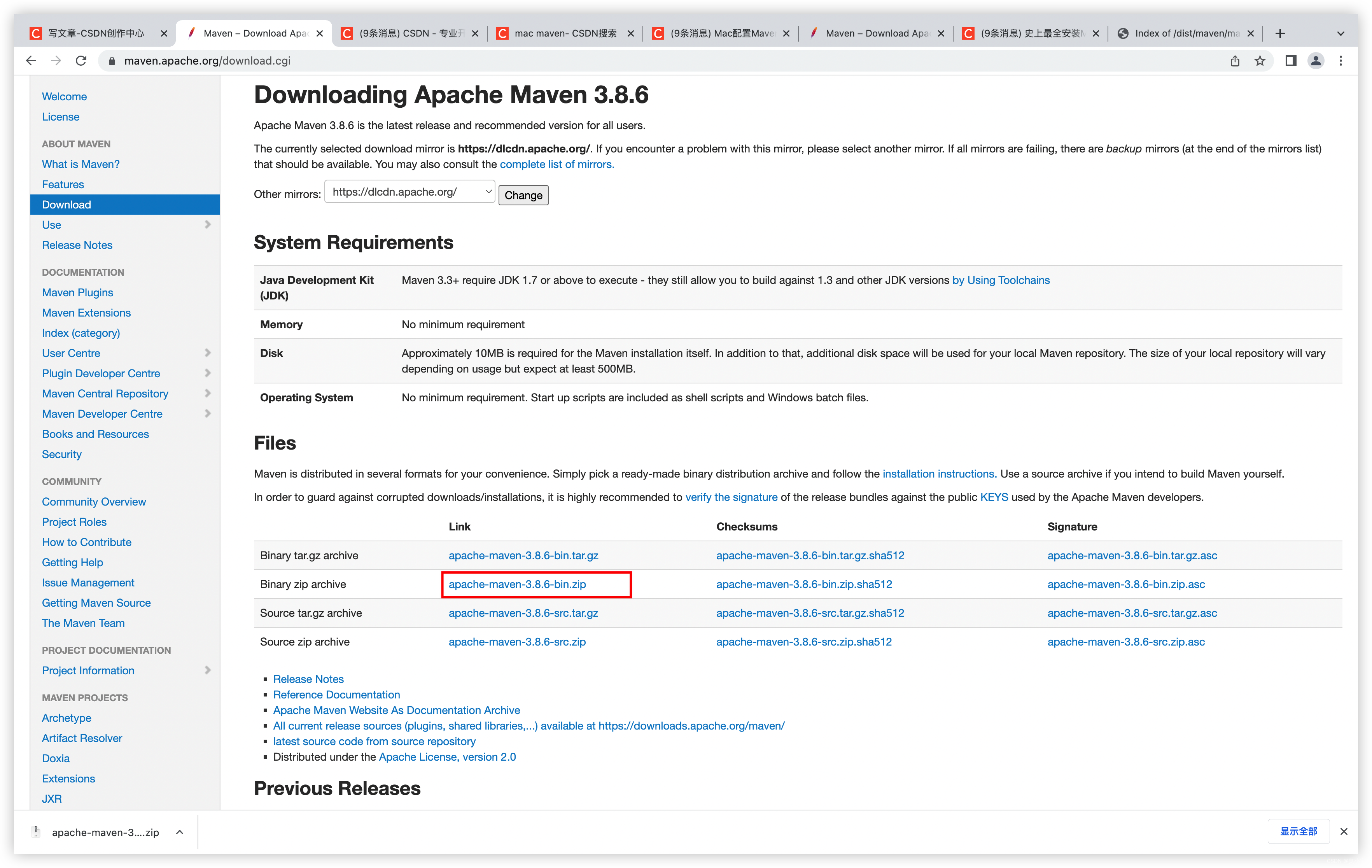Close the downloads bar
The width and height of the screenshot is (1372, 868).
coord(1344,831)
